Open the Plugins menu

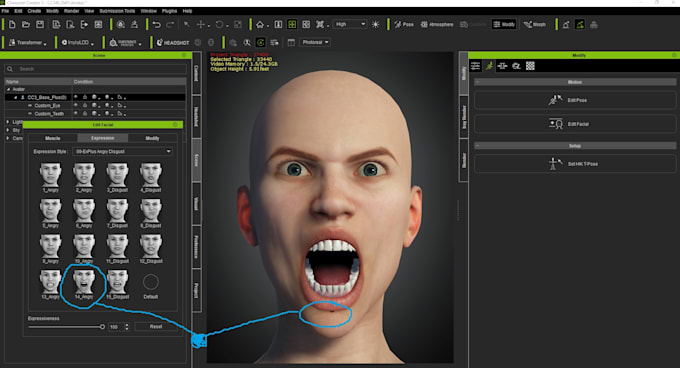[169, 11]
